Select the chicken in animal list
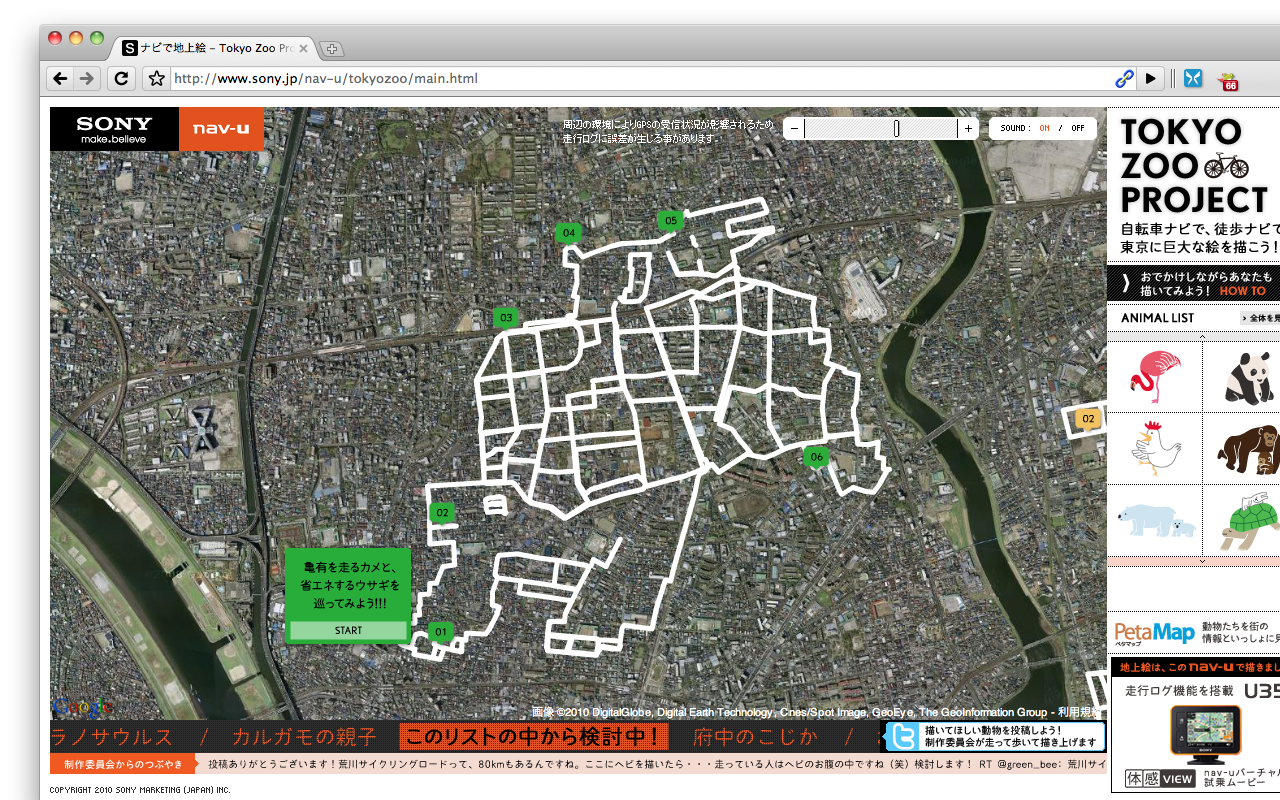The image size is (1280, 800). pyautogui.click(x=1155, y=447)
